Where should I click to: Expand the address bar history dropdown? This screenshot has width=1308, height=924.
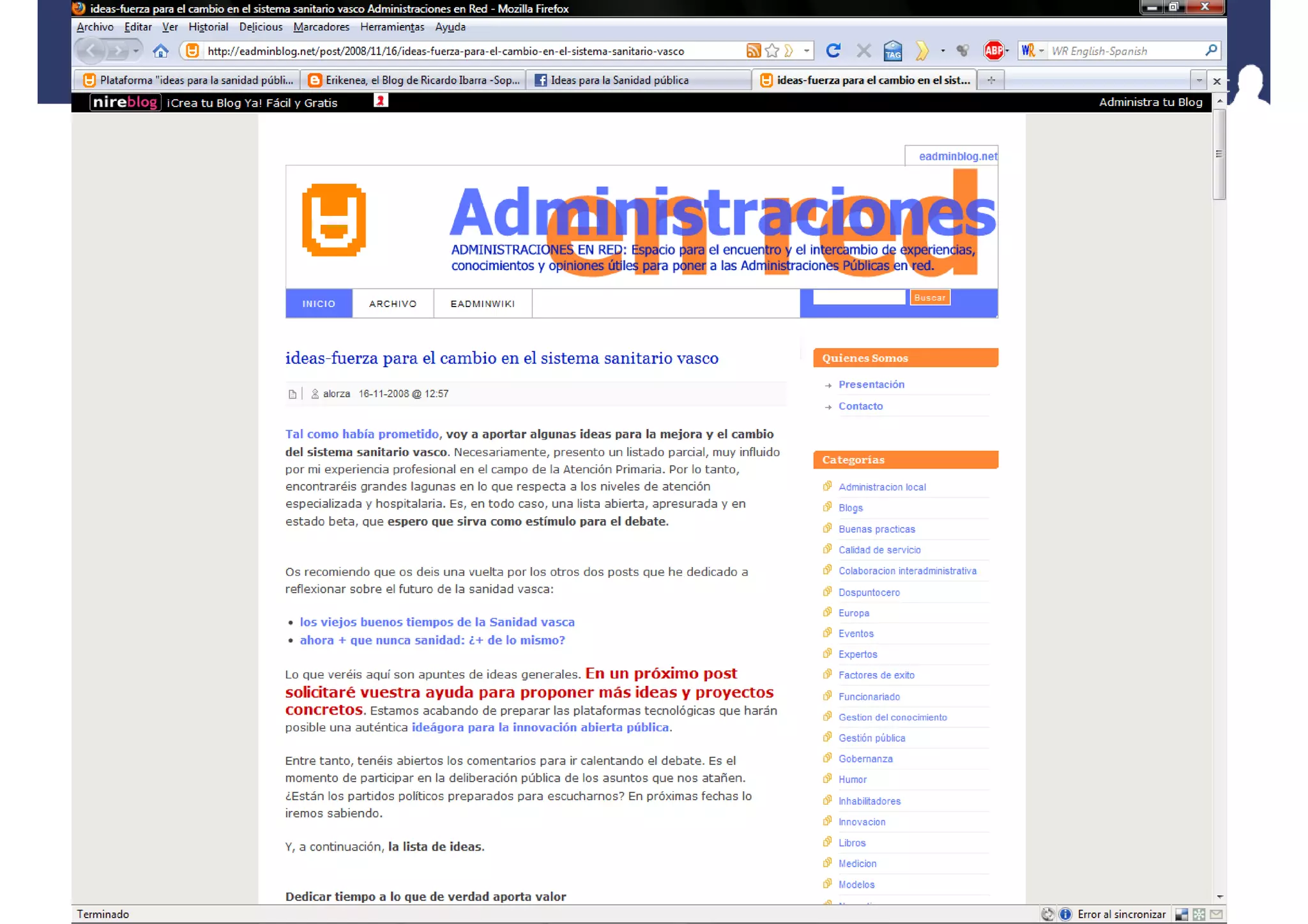(807, 50)
